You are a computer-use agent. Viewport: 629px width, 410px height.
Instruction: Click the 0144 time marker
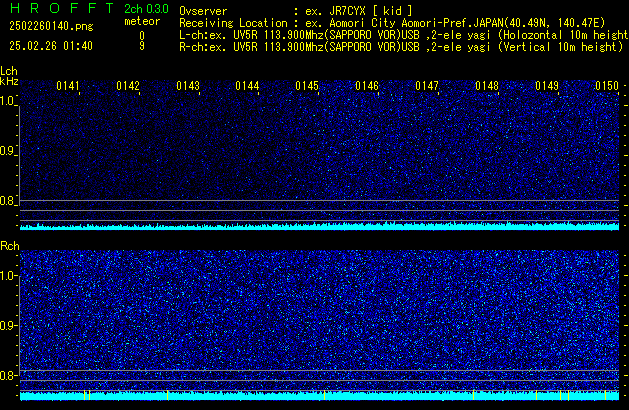point(247,86)
